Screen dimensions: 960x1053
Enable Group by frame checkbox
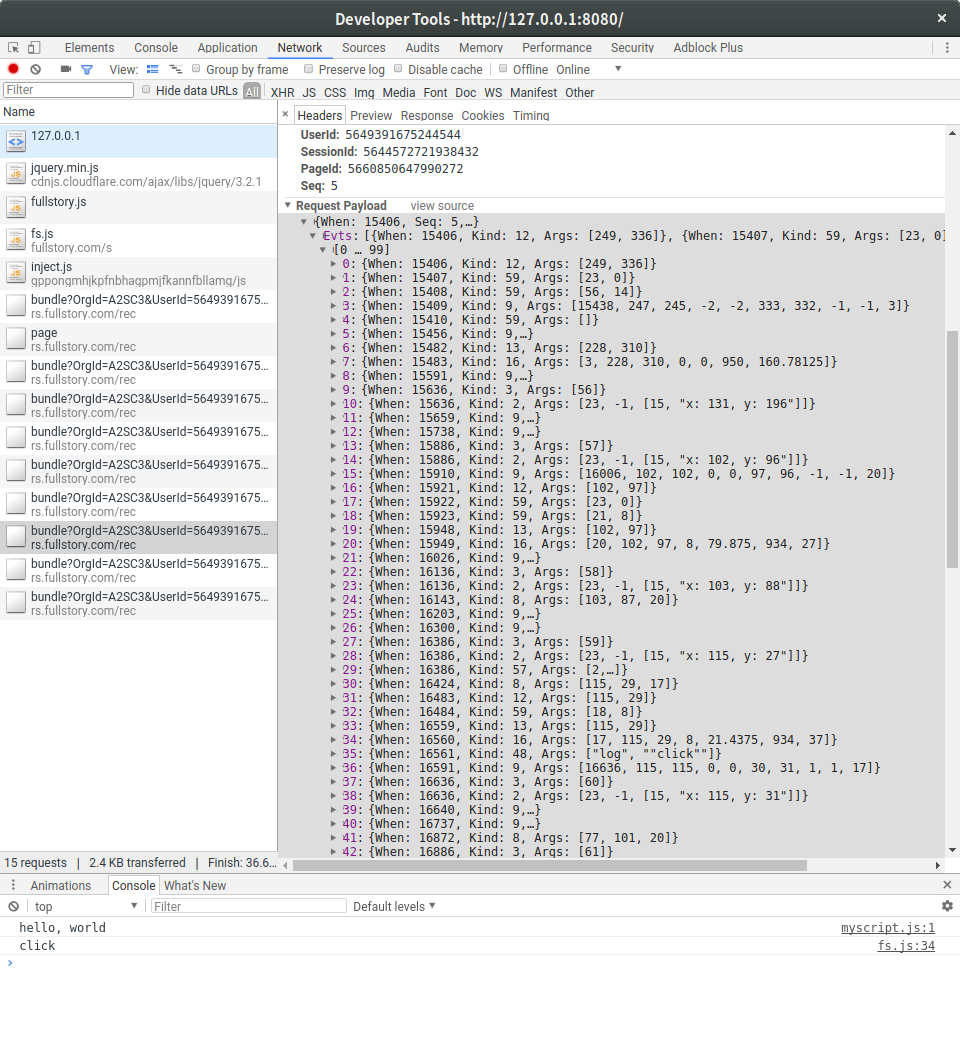(196, 68)
